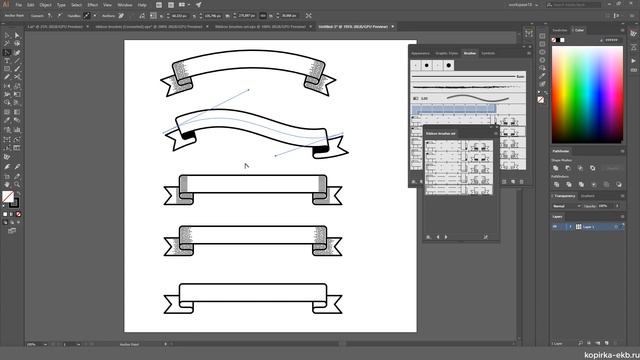The height and width of the screenshot is (360, 640).
Task: Open Brush Libraries menu in Brushes panel
Action: tap(413, 182)
